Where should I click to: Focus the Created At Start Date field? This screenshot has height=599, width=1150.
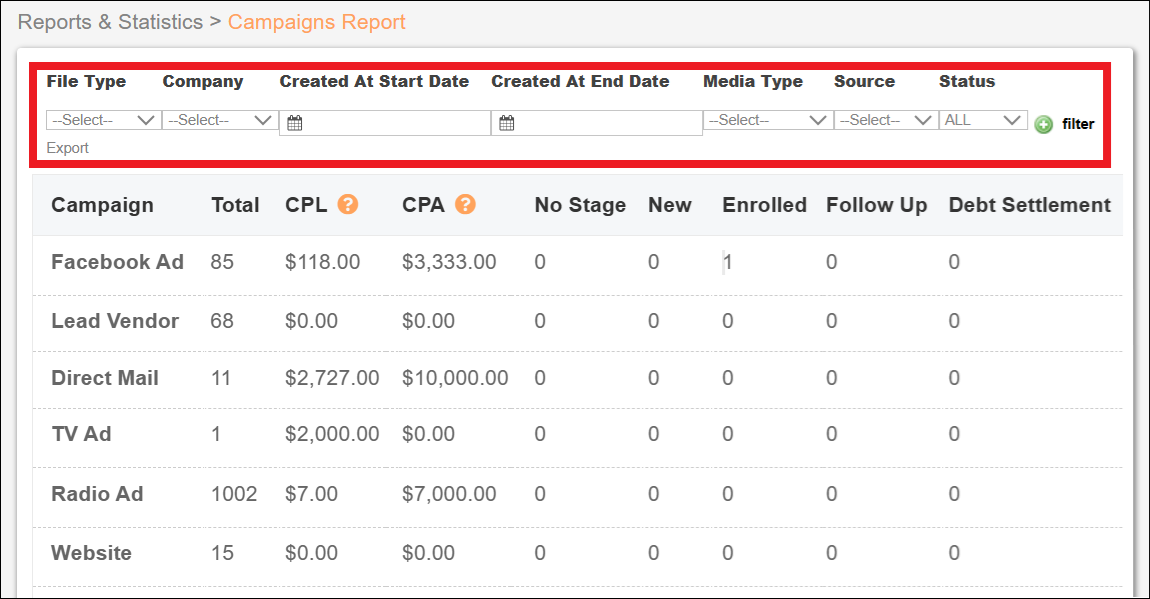[385, 123]
